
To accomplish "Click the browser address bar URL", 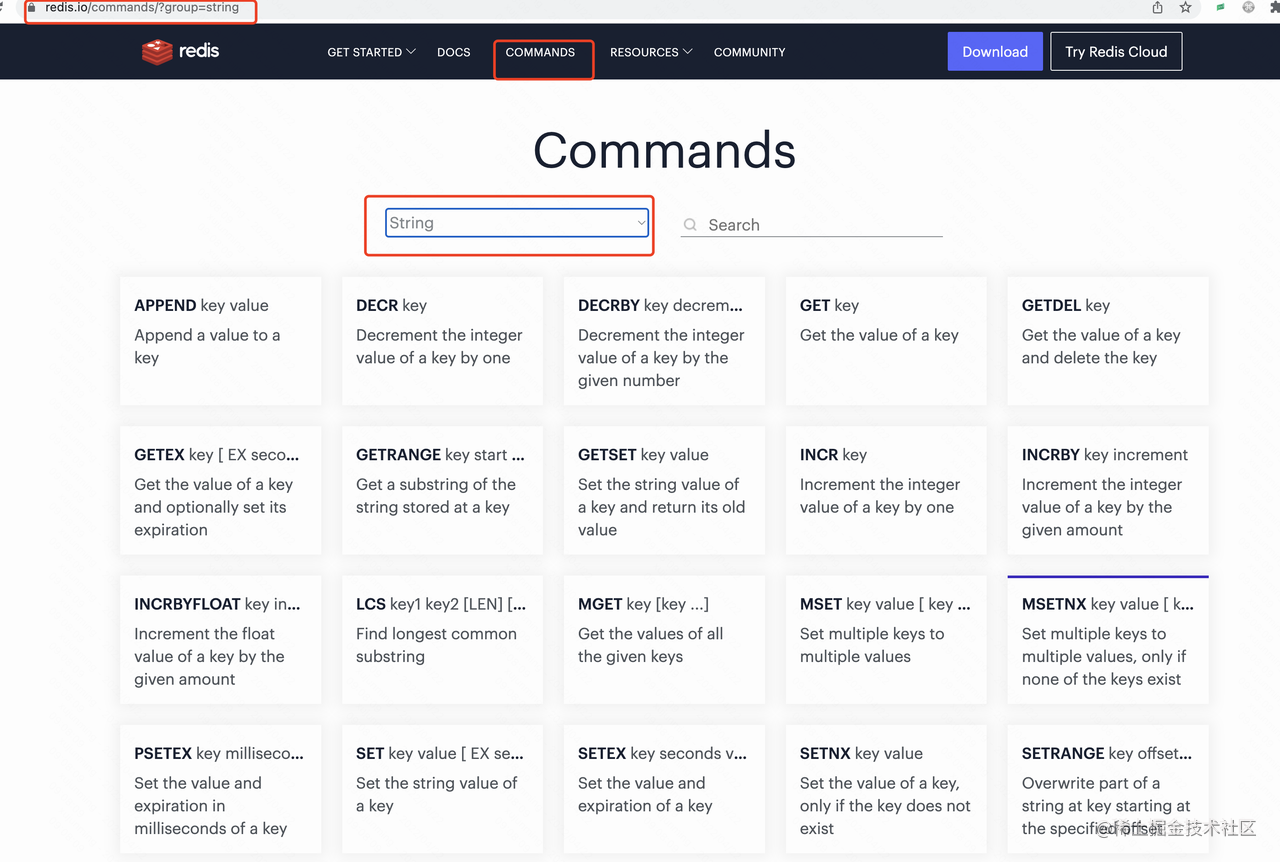I will (142, 7).
